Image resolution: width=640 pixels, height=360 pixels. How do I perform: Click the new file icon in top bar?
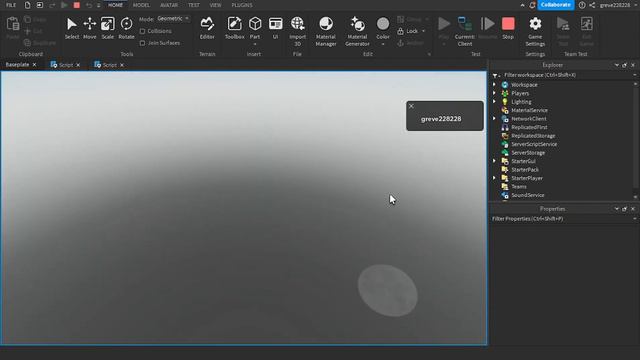[x=27, y=5]
